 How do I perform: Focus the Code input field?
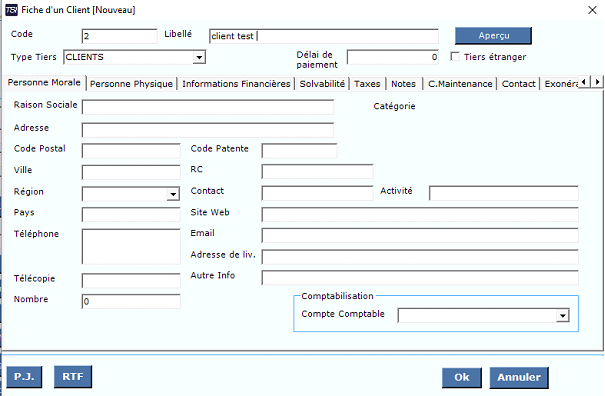[120, 36]
